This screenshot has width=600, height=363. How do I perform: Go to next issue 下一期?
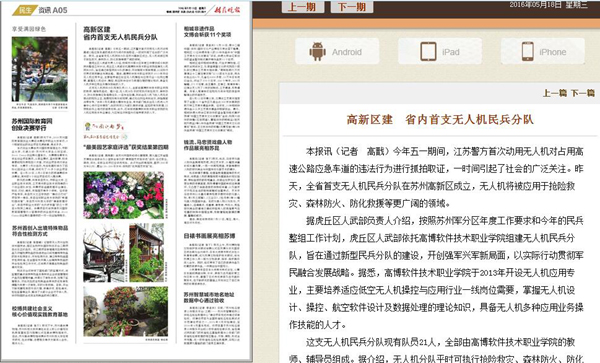click(352, 7)
